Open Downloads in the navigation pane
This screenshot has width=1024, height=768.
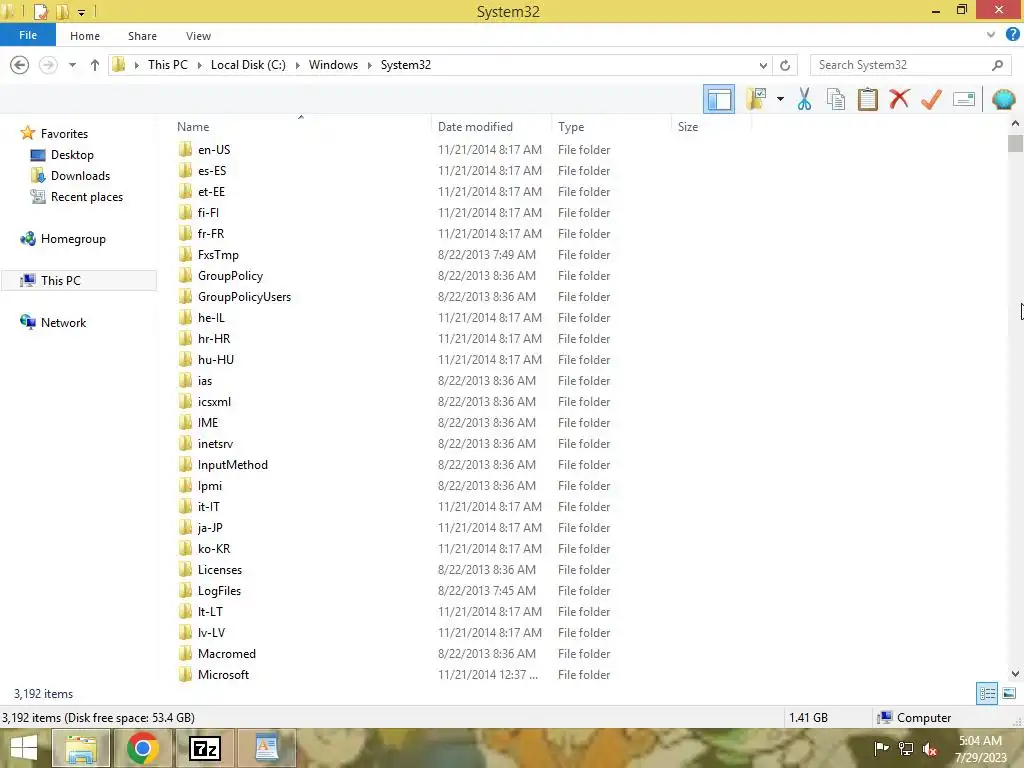tap(80, 176)
